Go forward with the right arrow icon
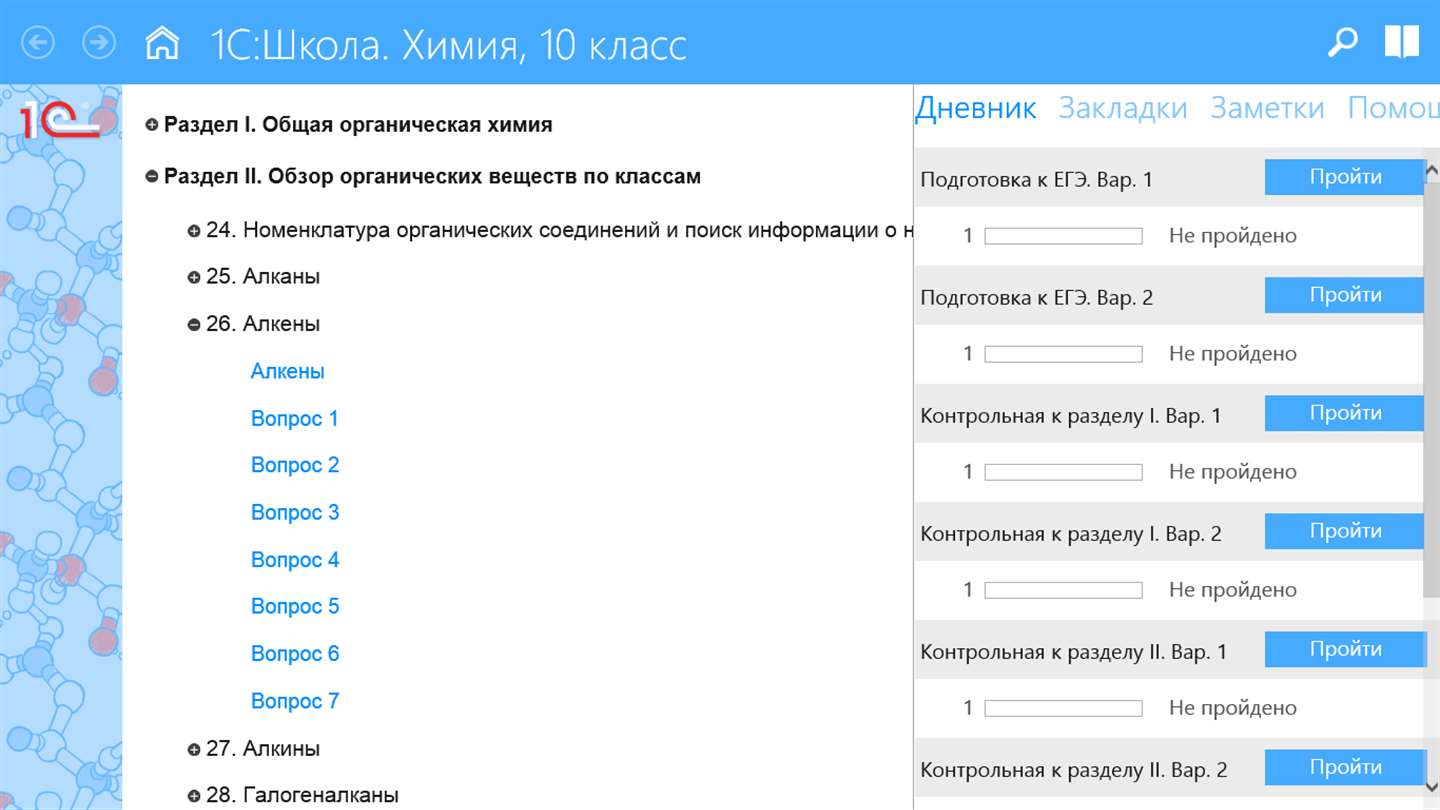The width and height of the screenshot is (1440, 810). [99, 42]
